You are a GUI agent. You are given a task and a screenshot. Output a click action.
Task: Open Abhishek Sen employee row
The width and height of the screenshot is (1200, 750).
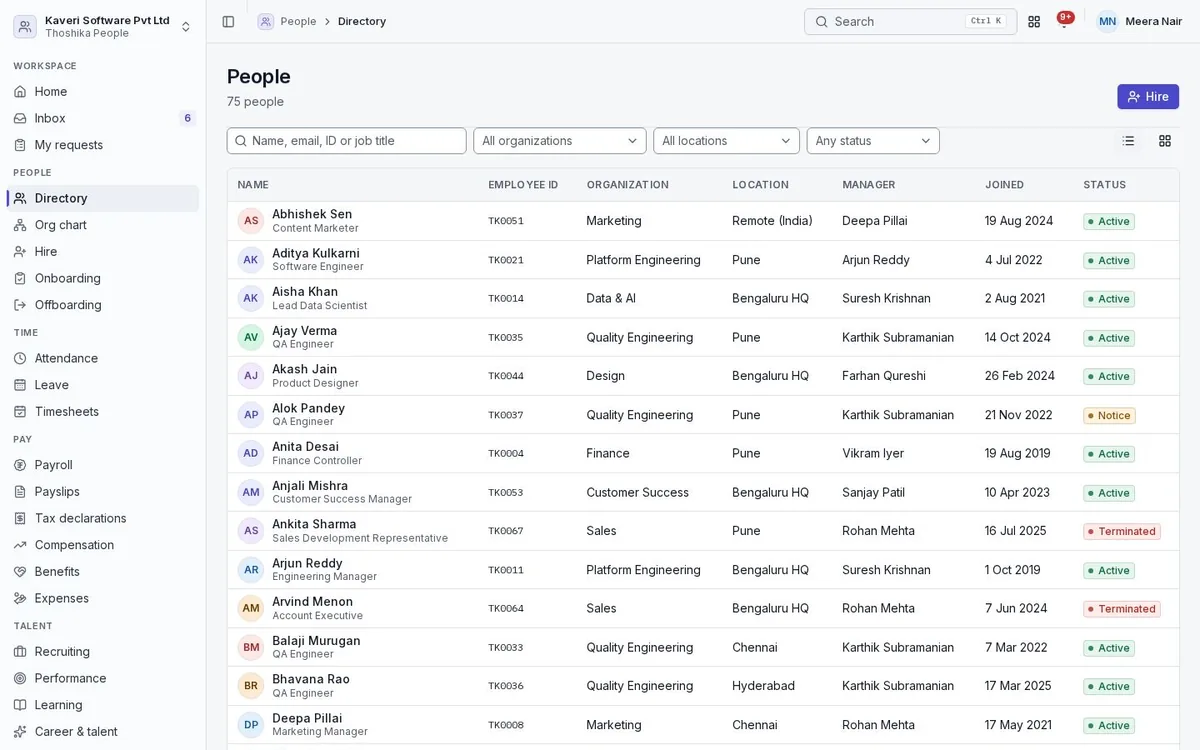[703, 221]
